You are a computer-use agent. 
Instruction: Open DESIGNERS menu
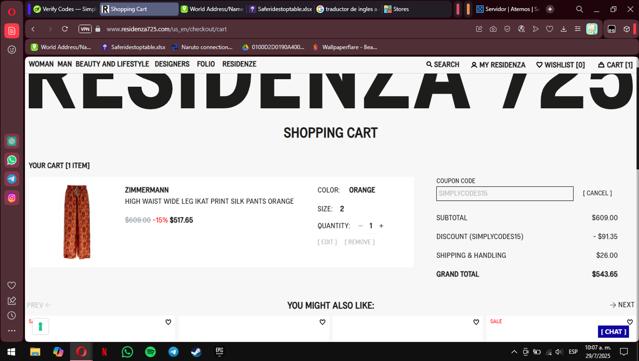(172, 64)
